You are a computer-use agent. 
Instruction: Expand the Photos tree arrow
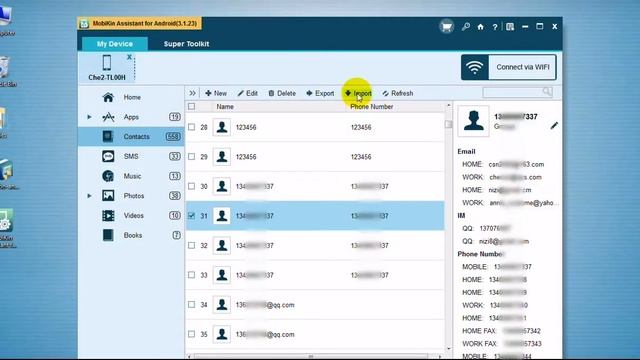tap(89, 196)
